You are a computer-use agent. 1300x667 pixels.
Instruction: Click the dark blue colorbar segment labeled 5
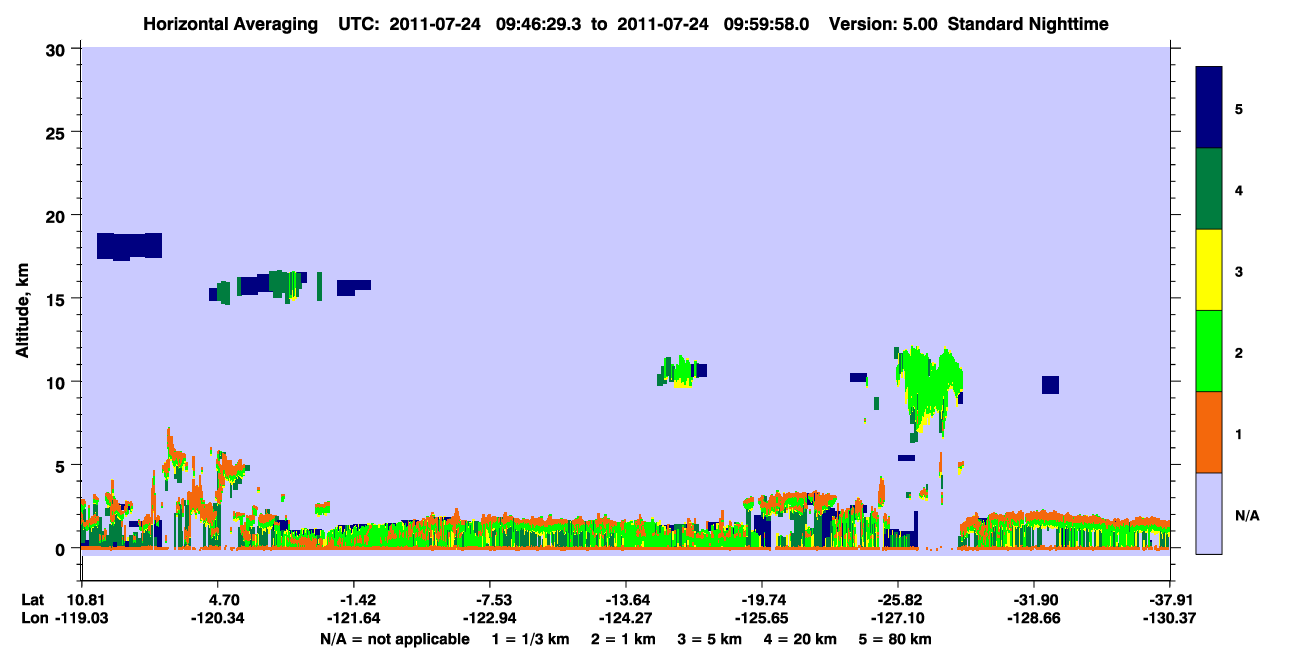(x=1209, y=108)
